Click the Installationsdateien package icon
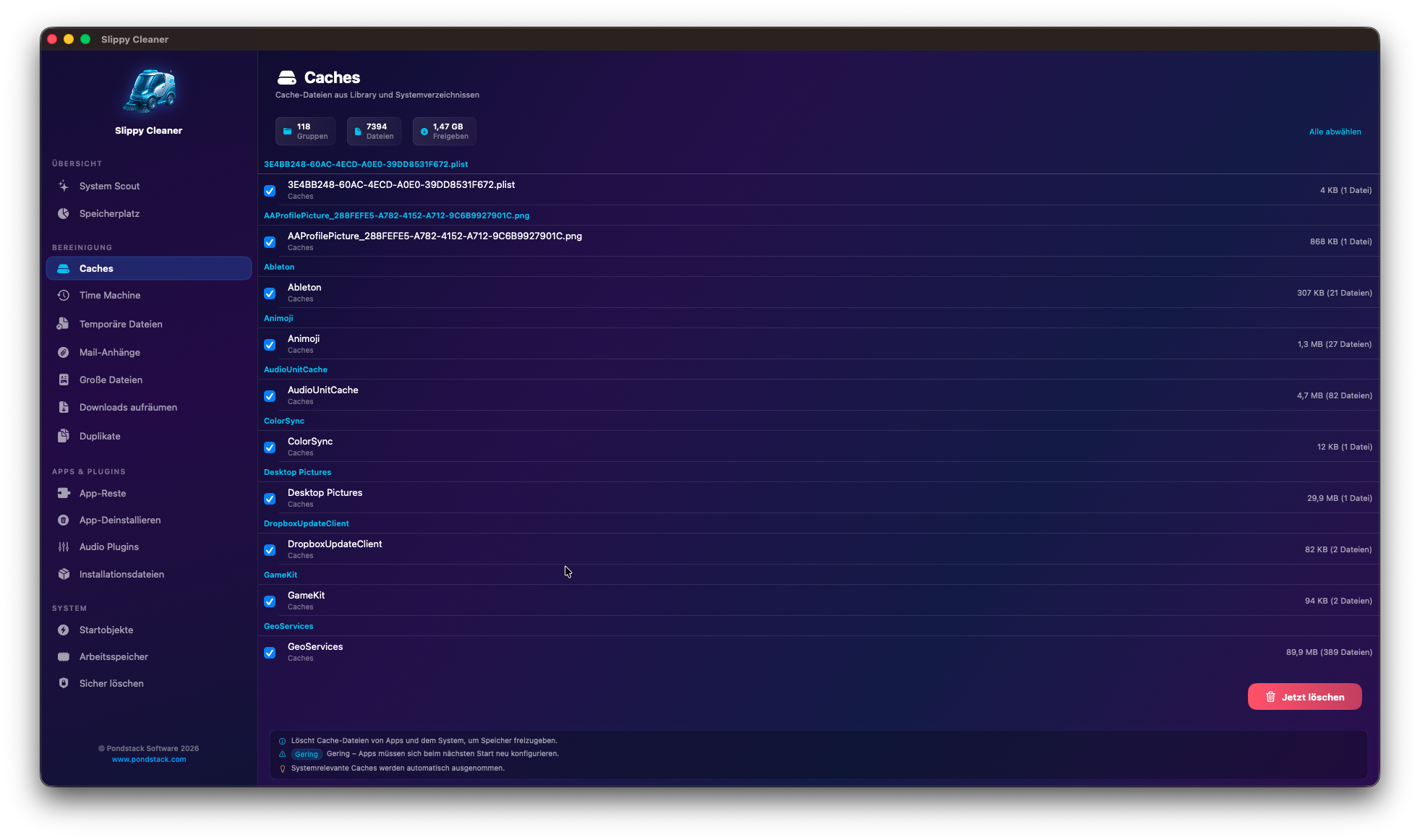The image size is (1420, 840). (x=64, y=574)
